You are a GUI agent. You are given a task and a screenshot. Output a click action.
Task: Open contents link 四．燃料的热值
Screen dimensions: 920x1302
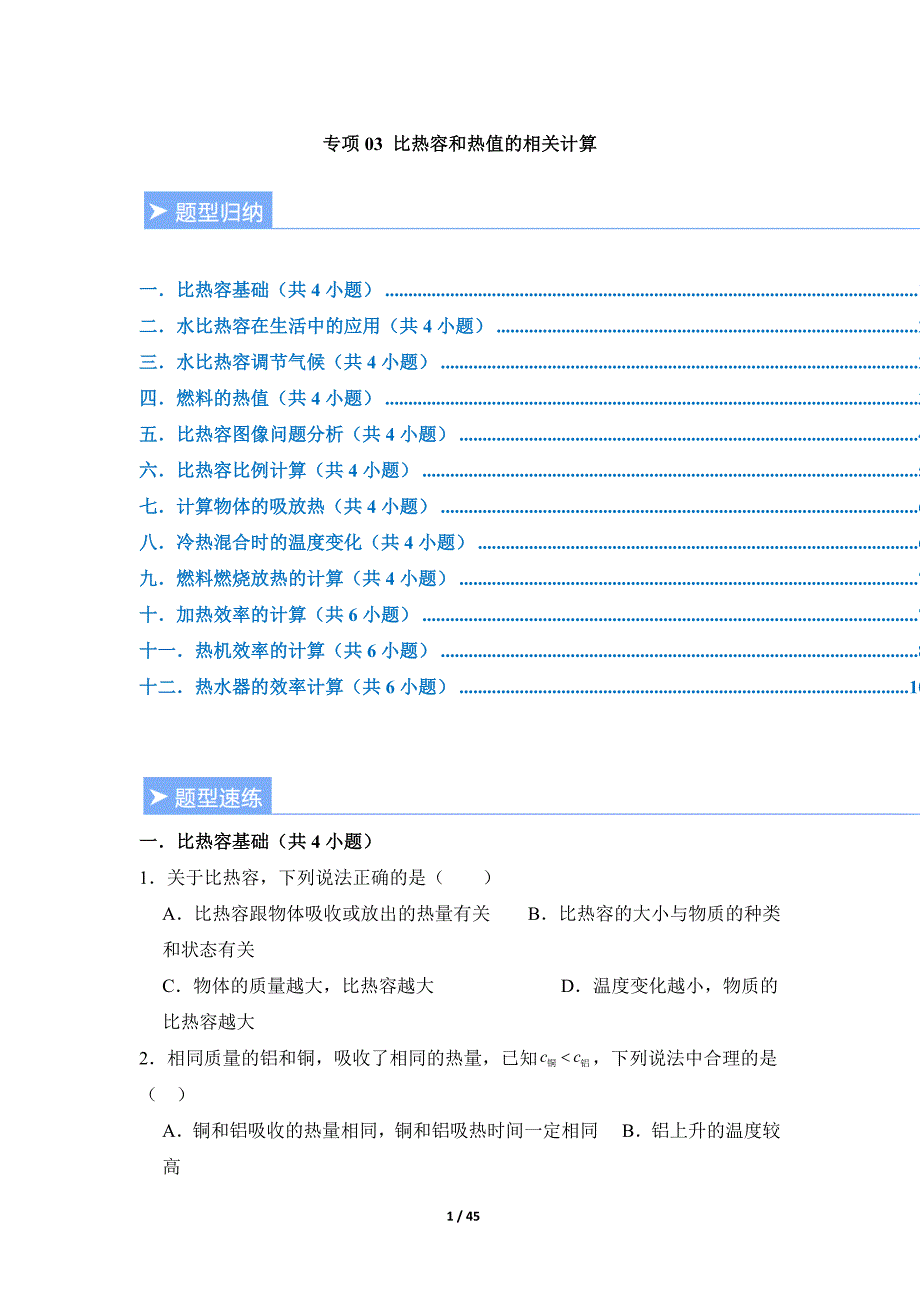click(x=260, y=398)
